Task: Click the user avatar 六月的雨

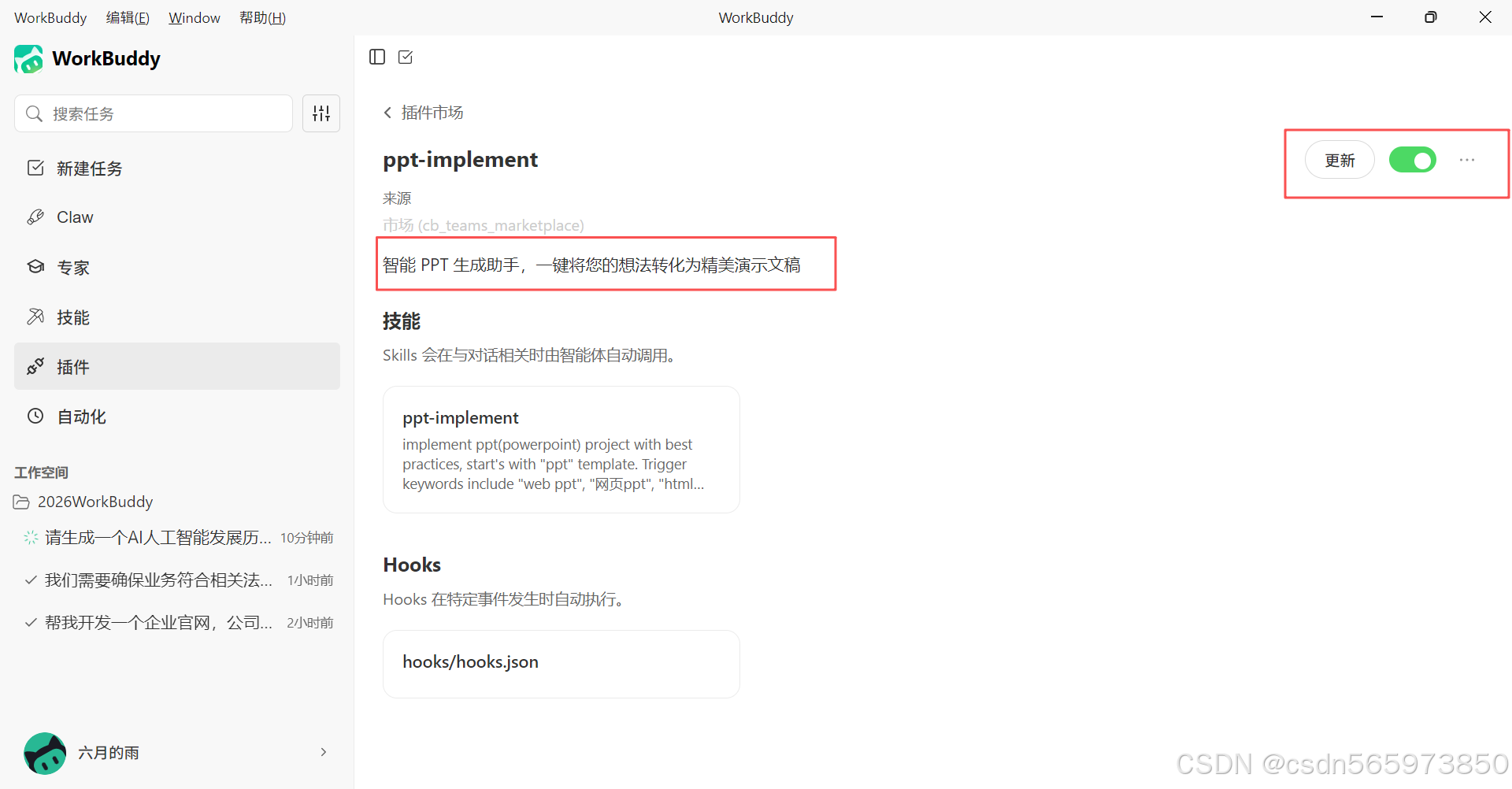Action: [45, 753]
